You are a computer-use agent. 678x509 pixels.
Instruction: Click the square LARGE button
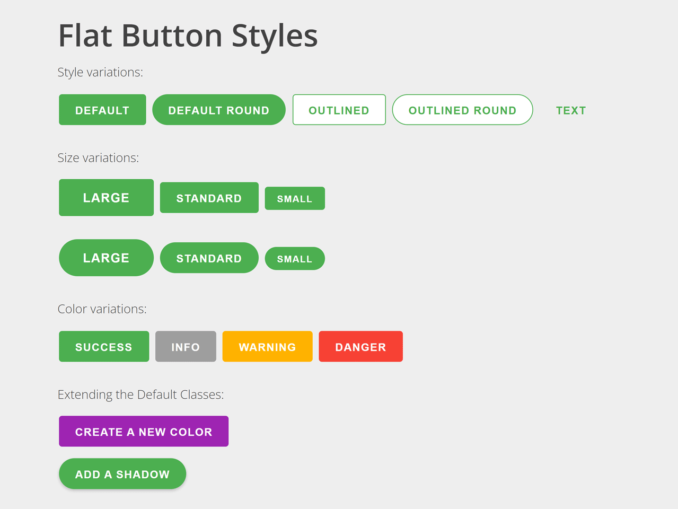pos(106,198)
